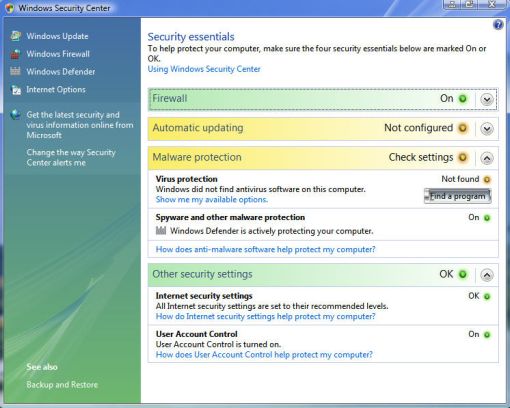Click the Internet Options icon
This screenshot has width=510, height=408.
click(x=15, y=90)
